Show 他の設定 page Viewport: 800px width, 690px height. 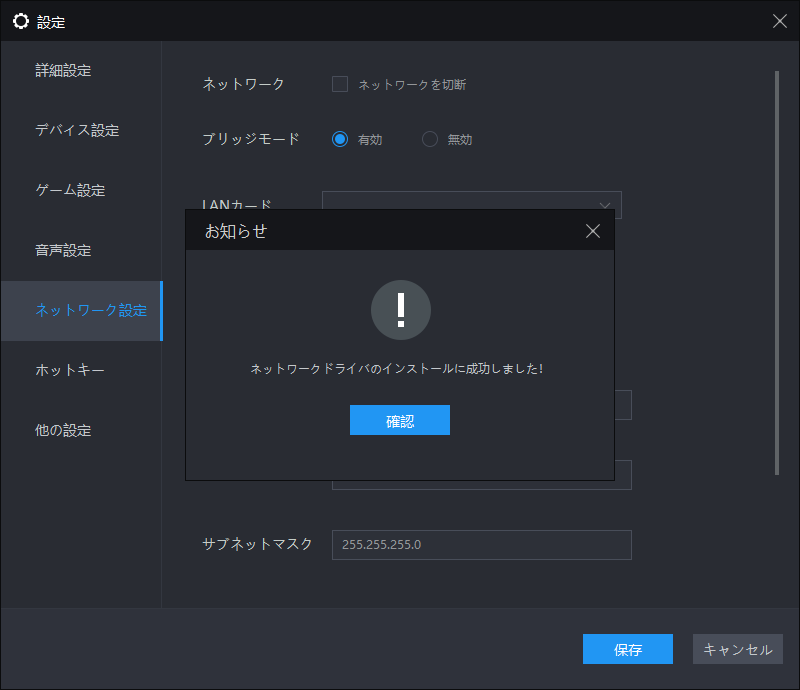63,431
